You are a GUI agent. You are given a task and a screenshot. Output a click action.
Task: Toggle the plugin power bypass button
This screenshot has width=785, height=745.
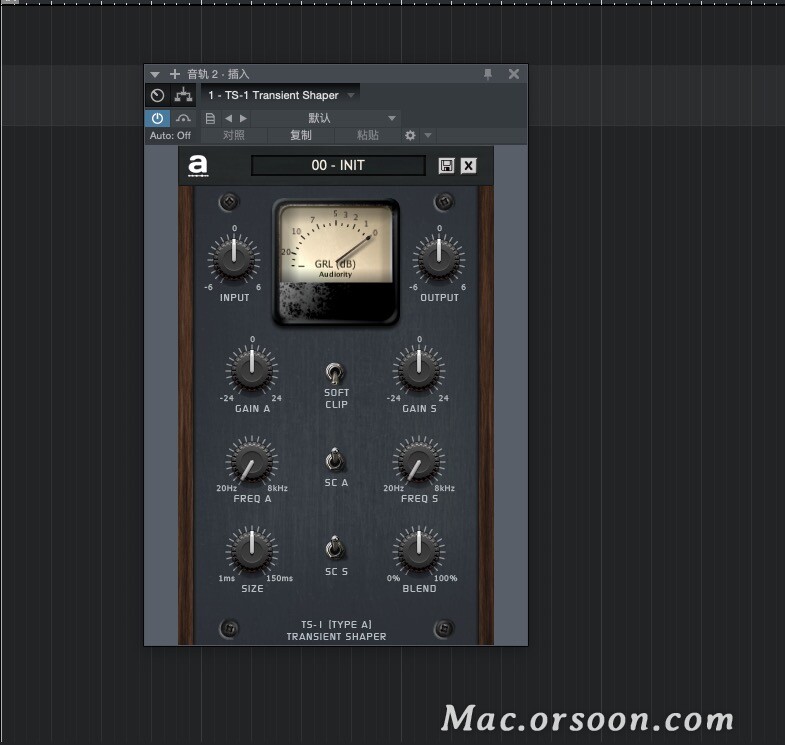157,119
